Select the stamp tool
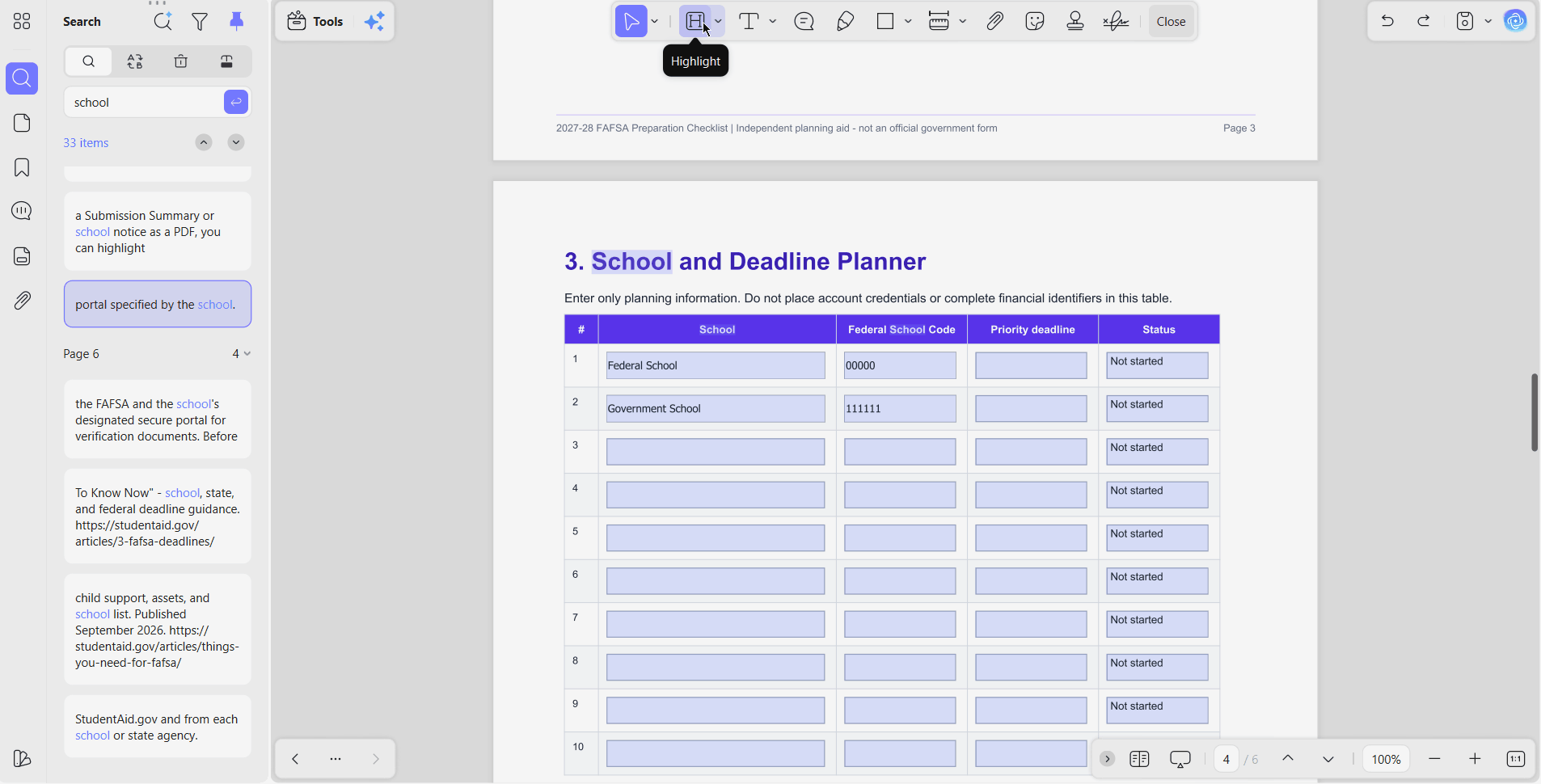The image size is (1541, 784). point(1075,22)
